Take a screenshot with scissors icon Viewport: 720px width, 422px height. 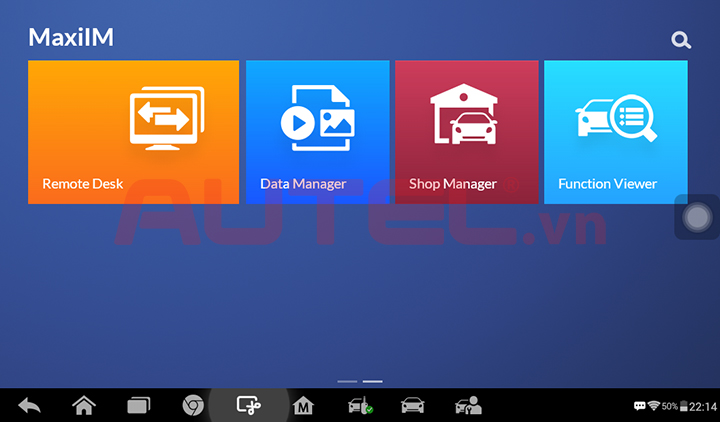tap(248, 406)
